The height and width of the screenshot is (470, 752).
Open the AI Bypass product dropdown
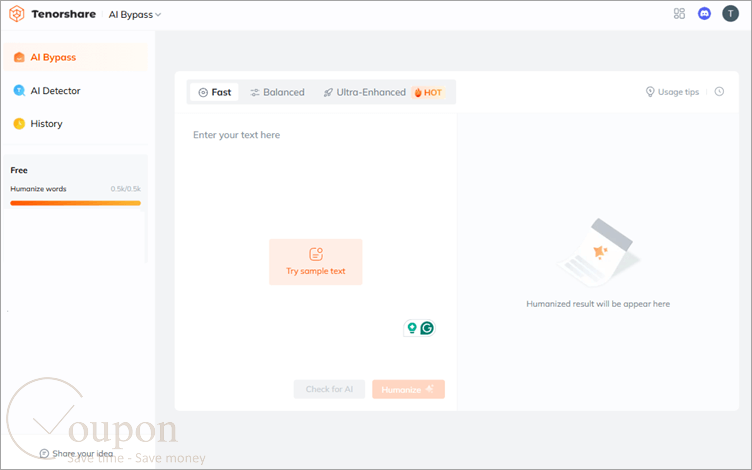pyautogui.click(x=135, y=15)
